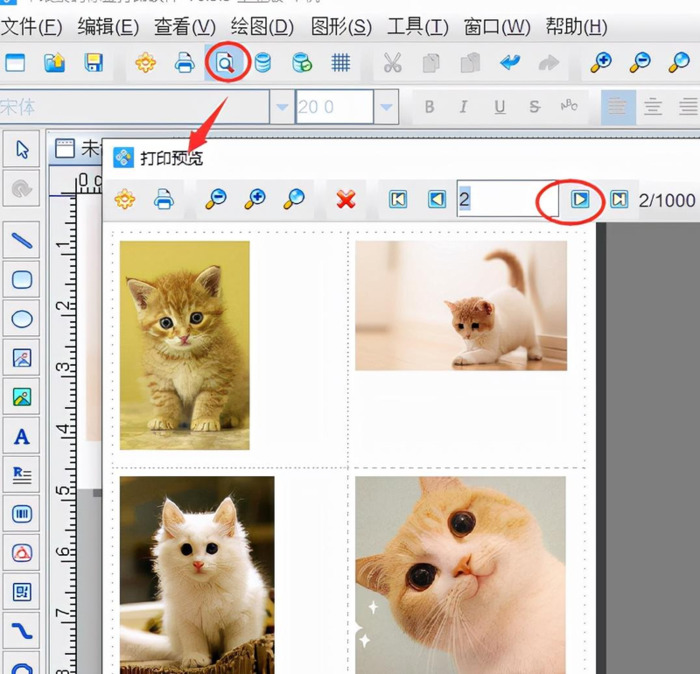
Task: Click the orange kitten label thumbnail
Action: coord(185,345)
